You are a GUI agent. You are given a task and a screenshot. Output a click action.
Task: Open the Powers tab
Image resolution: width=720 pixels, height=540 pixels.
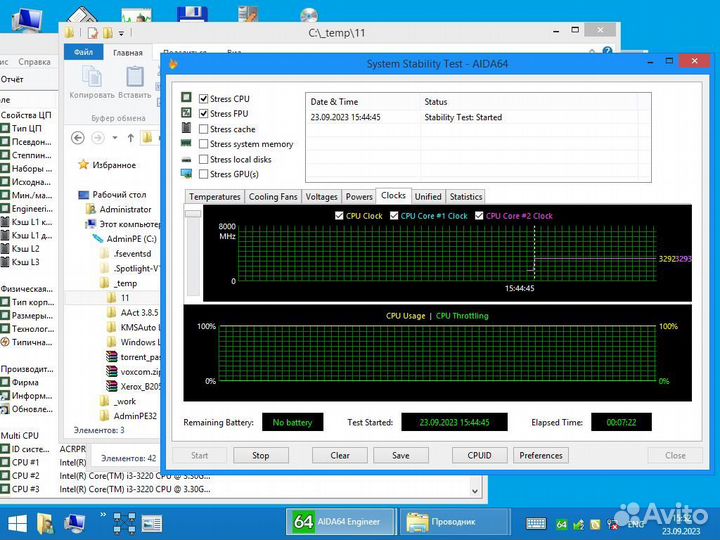tap(359, 197)
